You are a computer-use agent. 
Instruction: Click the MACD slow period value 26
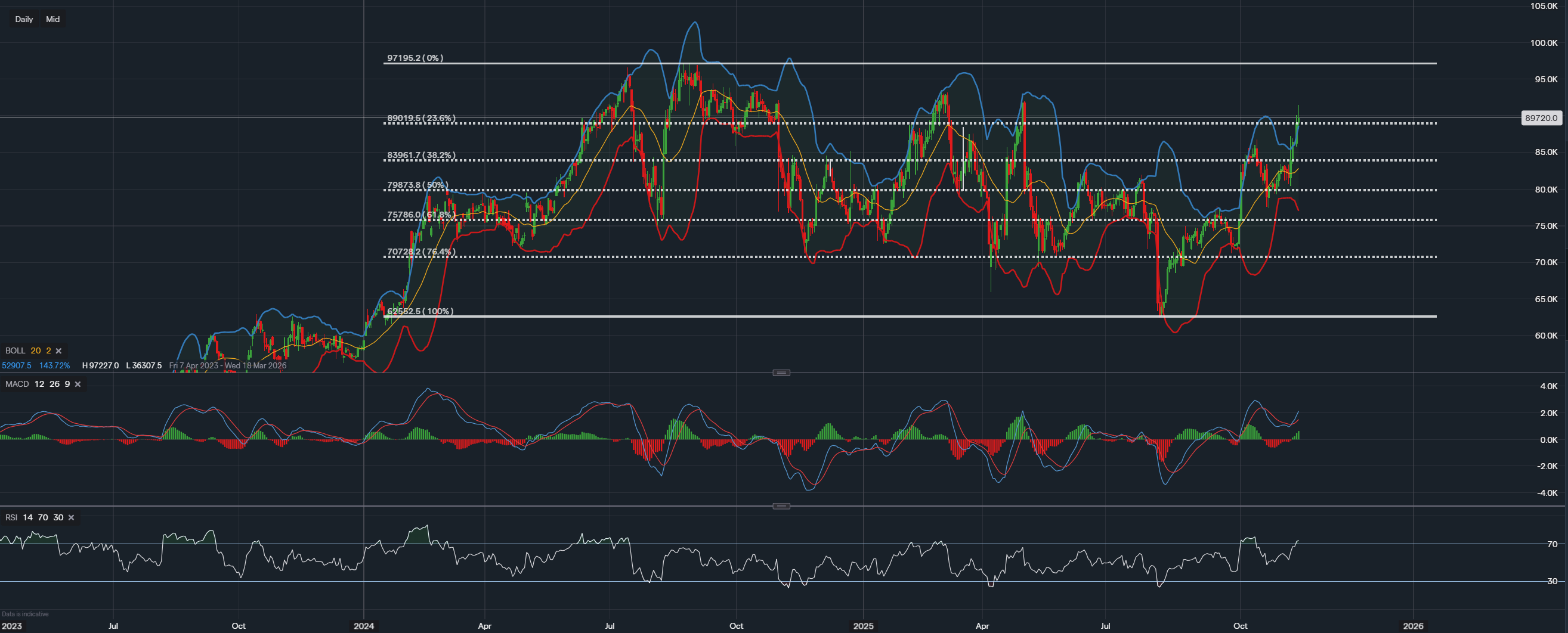coord(55,384)
